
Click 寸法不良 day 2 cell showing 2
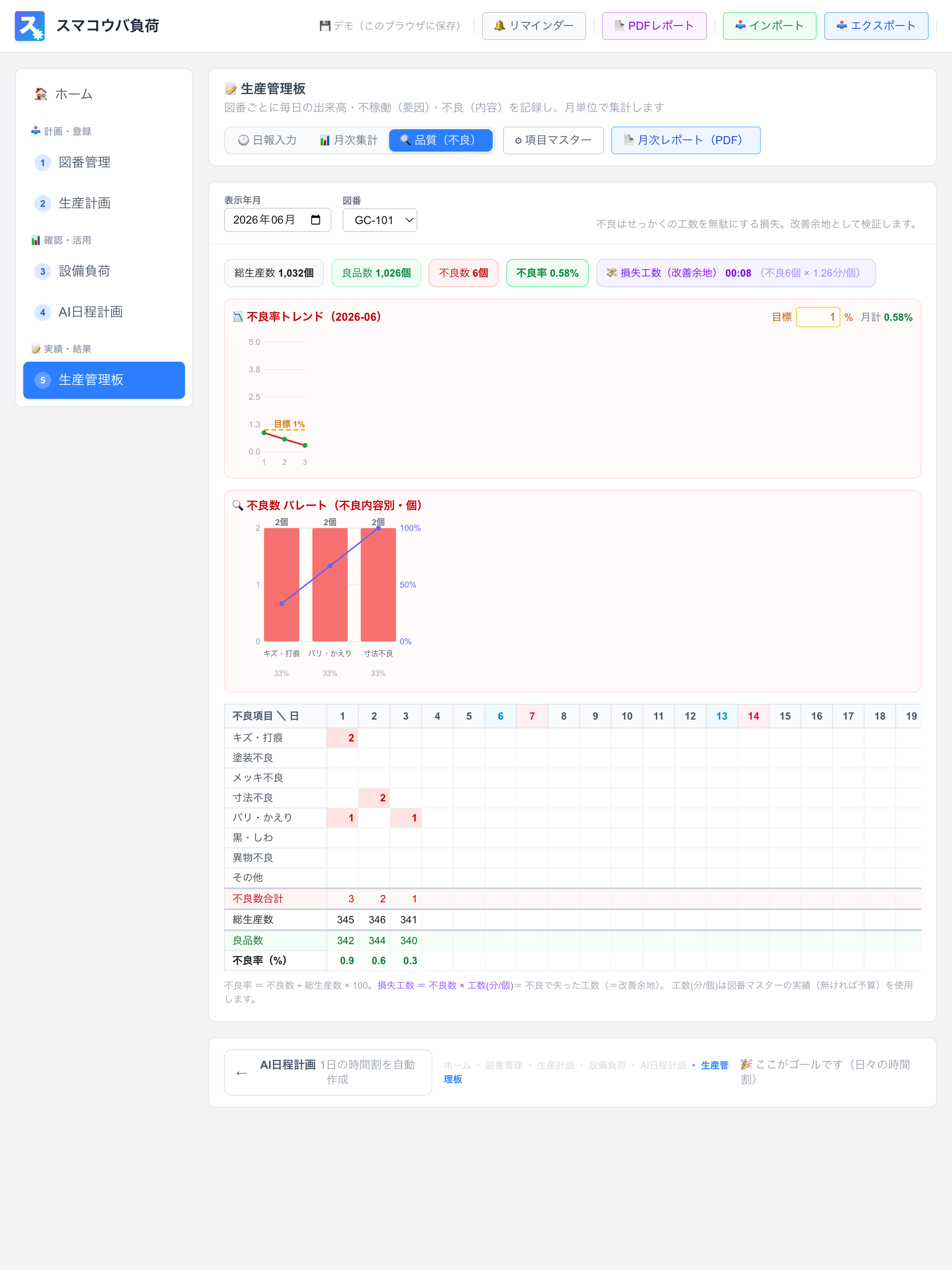click(x=374, y=798)
